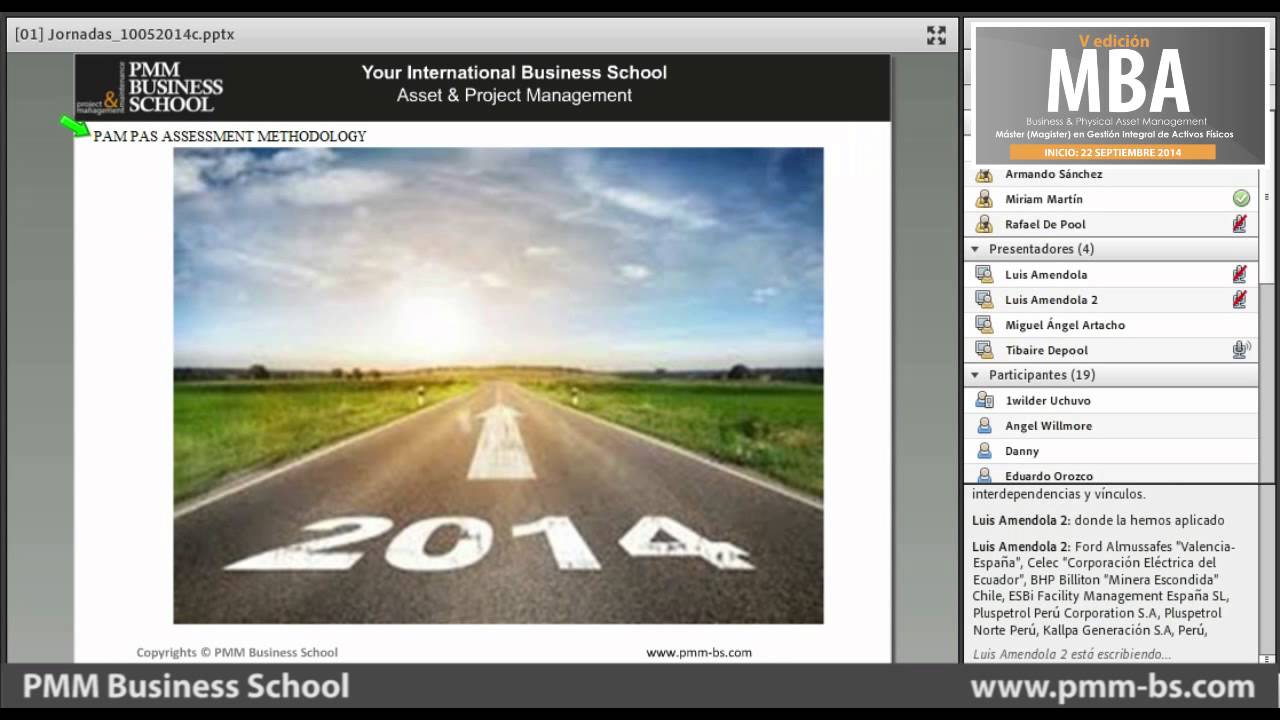Click 'Luis Amendola 2 está escribiendo...' status
Image resolution: width=1280 pixels, height=720 pixels.
[1071, 654]
